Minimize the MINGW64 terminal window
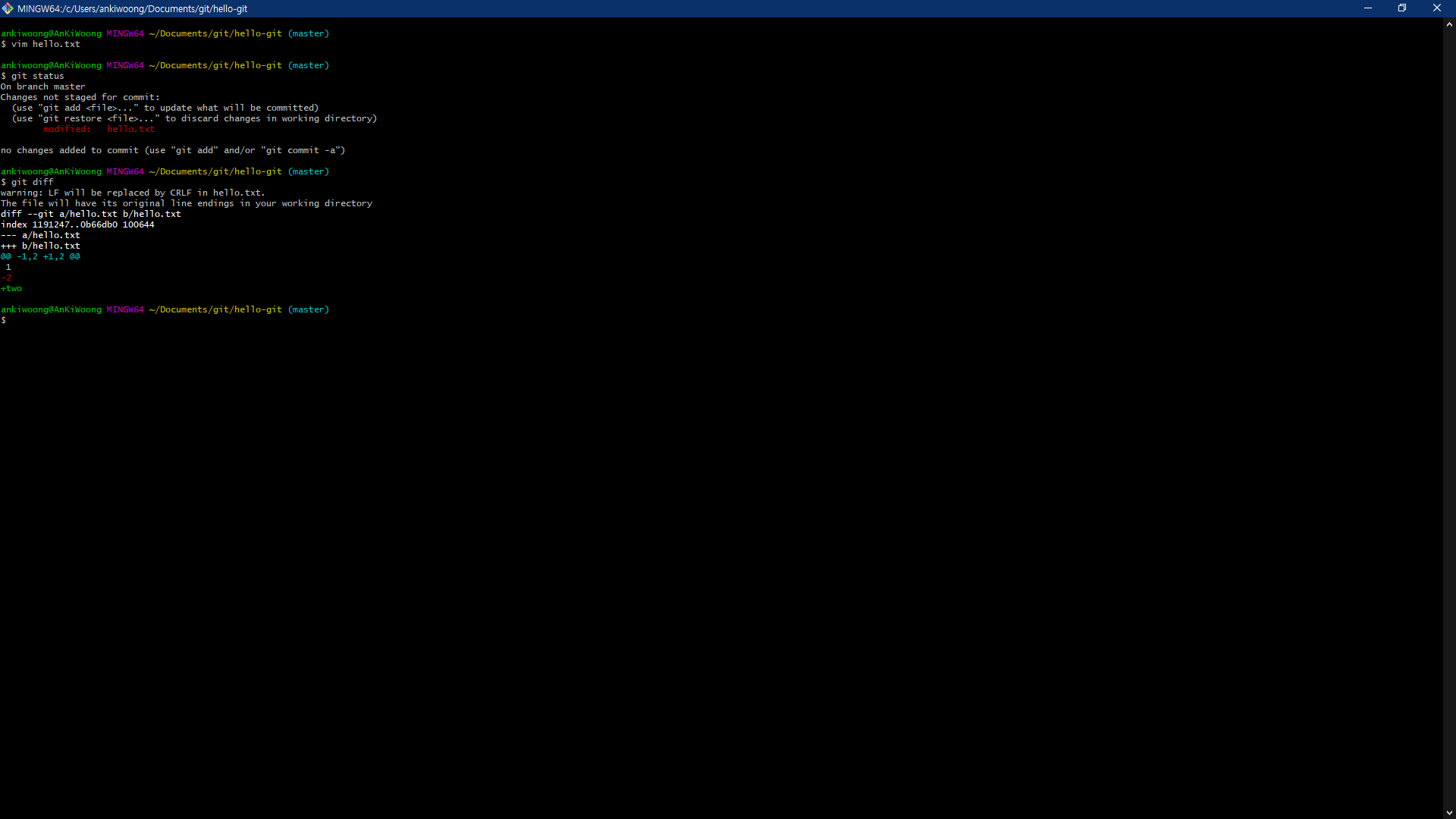The width and height of the screenshot is (1456, 819). pos(1368,8)
